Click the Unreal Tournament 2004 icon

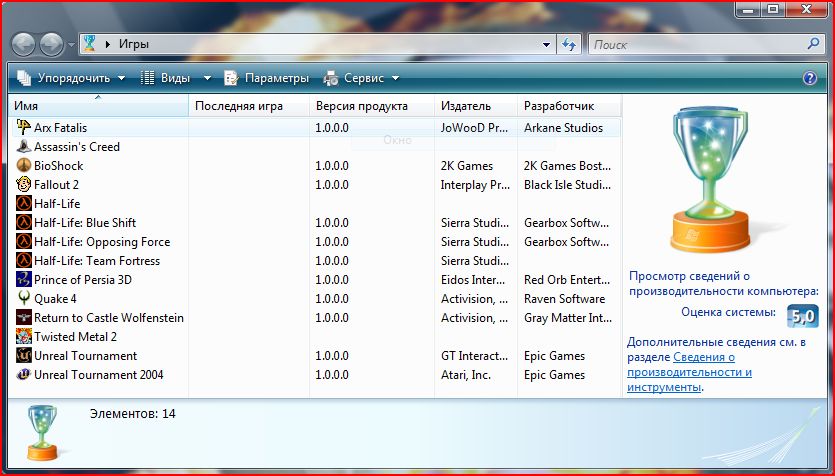click(x=23, y=375)
